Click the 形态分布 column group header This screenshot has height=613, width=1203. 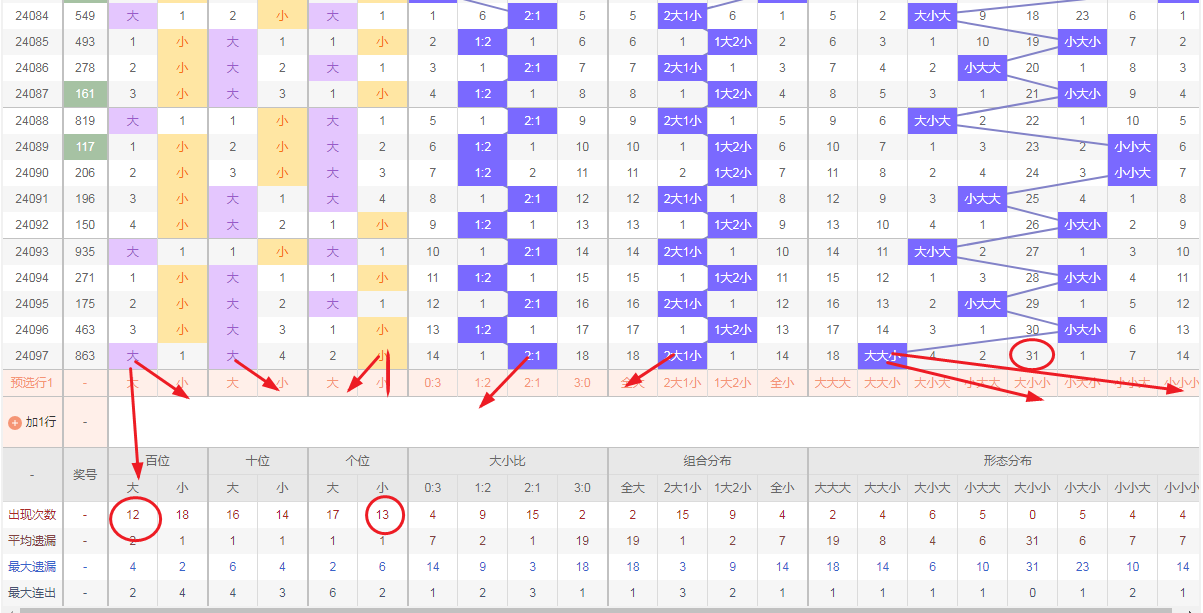point(1007,461)
